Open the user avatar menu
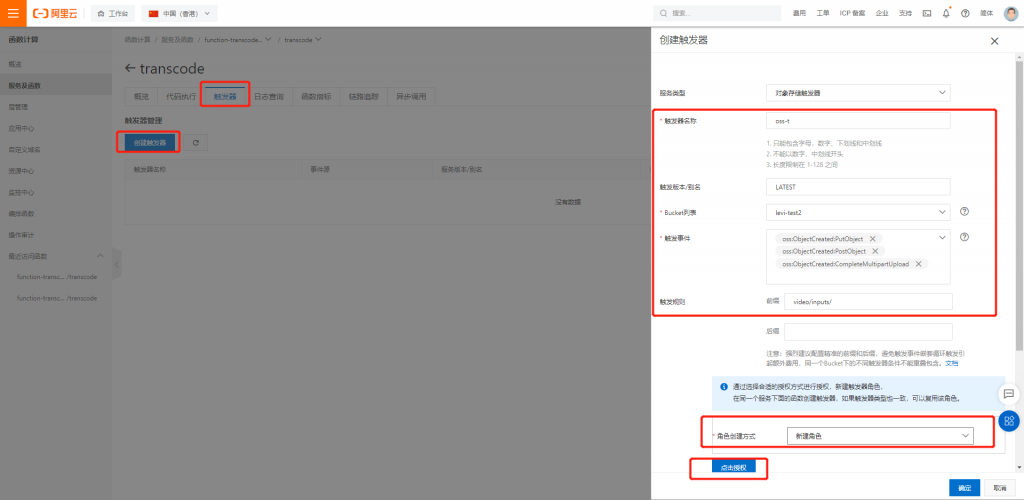 (x=1011, y=13)
